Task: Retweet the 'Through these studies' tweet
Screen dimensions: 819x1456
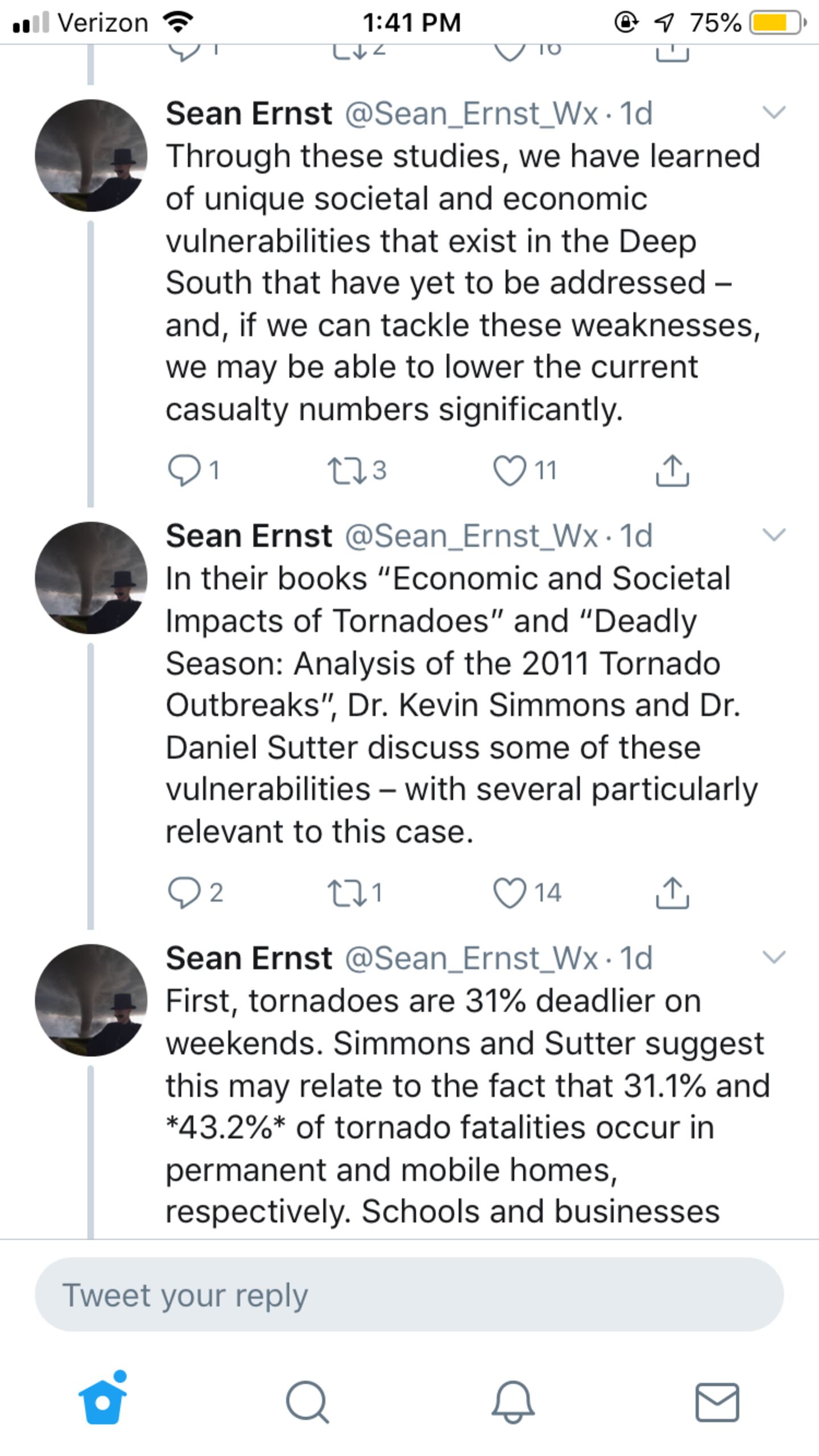Action: 347,471
